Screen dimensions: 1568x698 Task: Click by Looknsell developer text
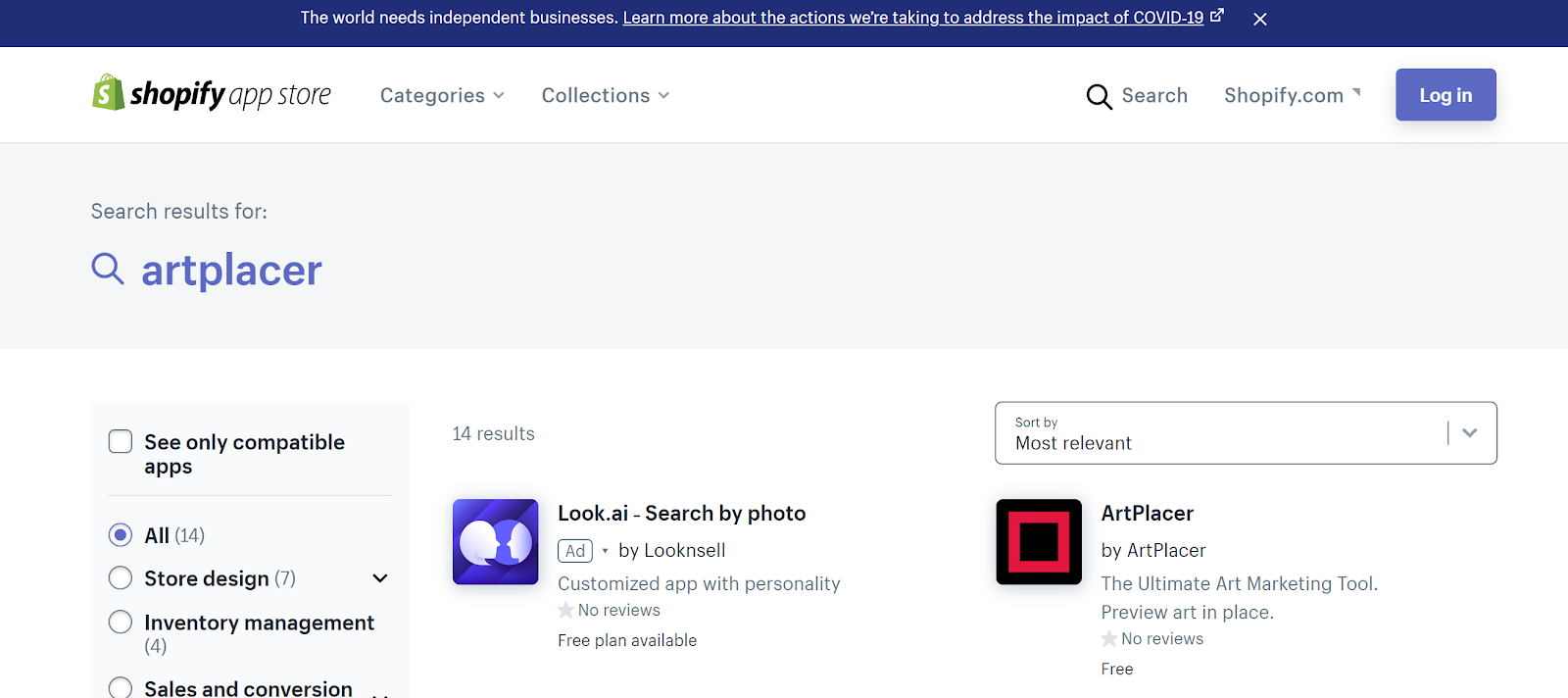click(x=671, y=550)
